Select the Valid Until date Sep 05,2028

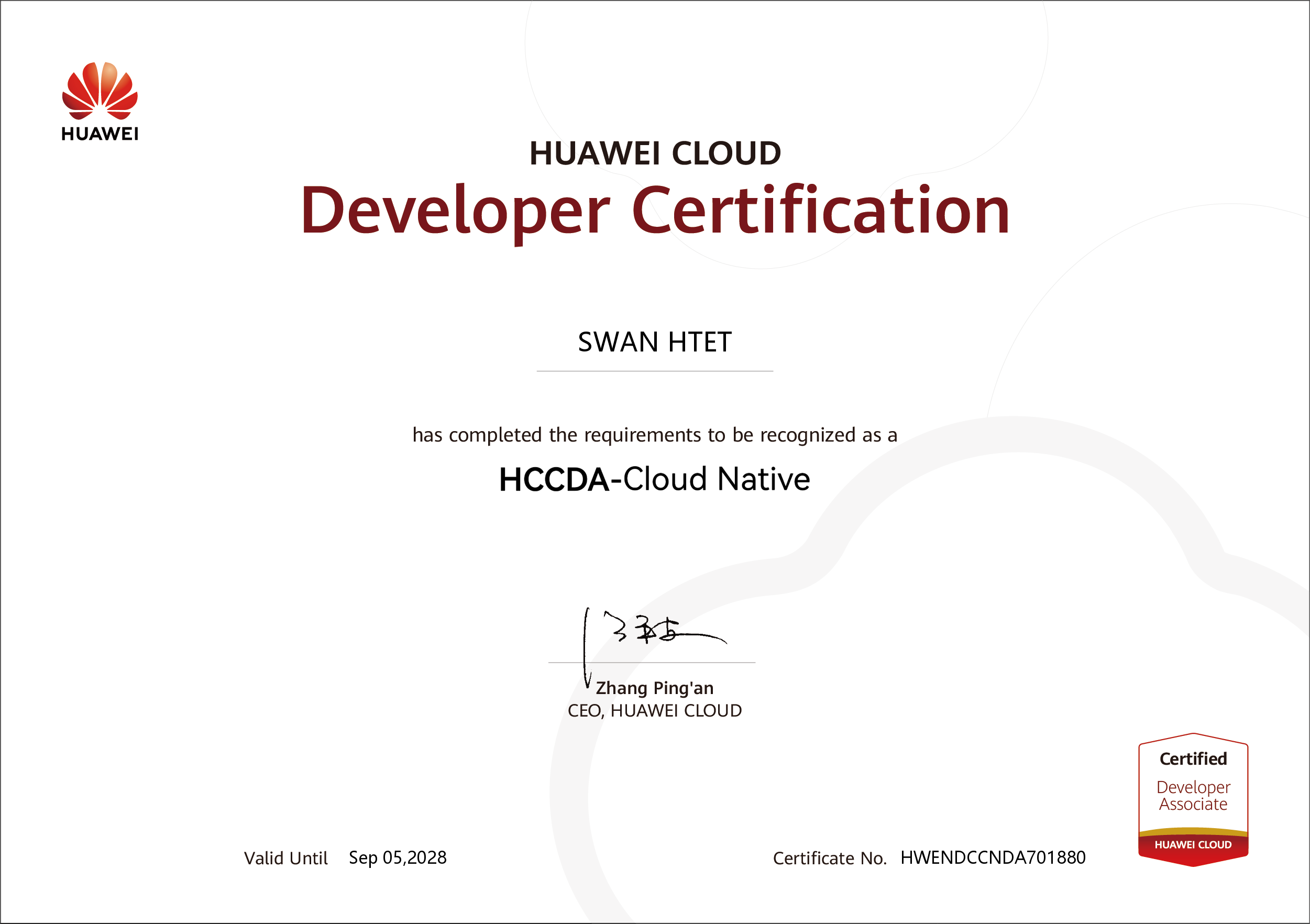tap(398, 858)
